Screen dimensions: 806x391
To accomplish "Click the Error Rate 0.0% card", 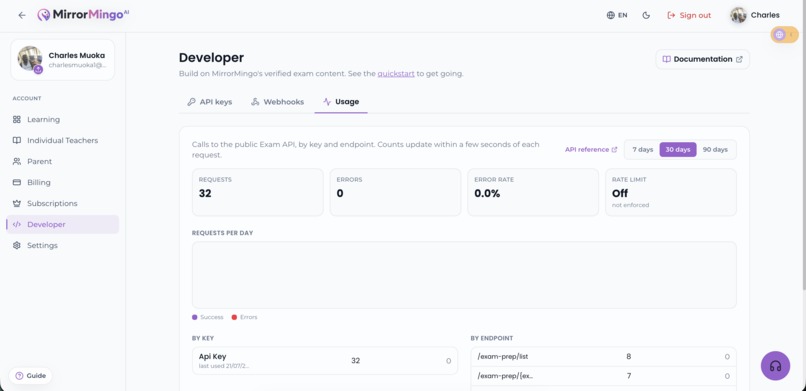I will (533, 192).
